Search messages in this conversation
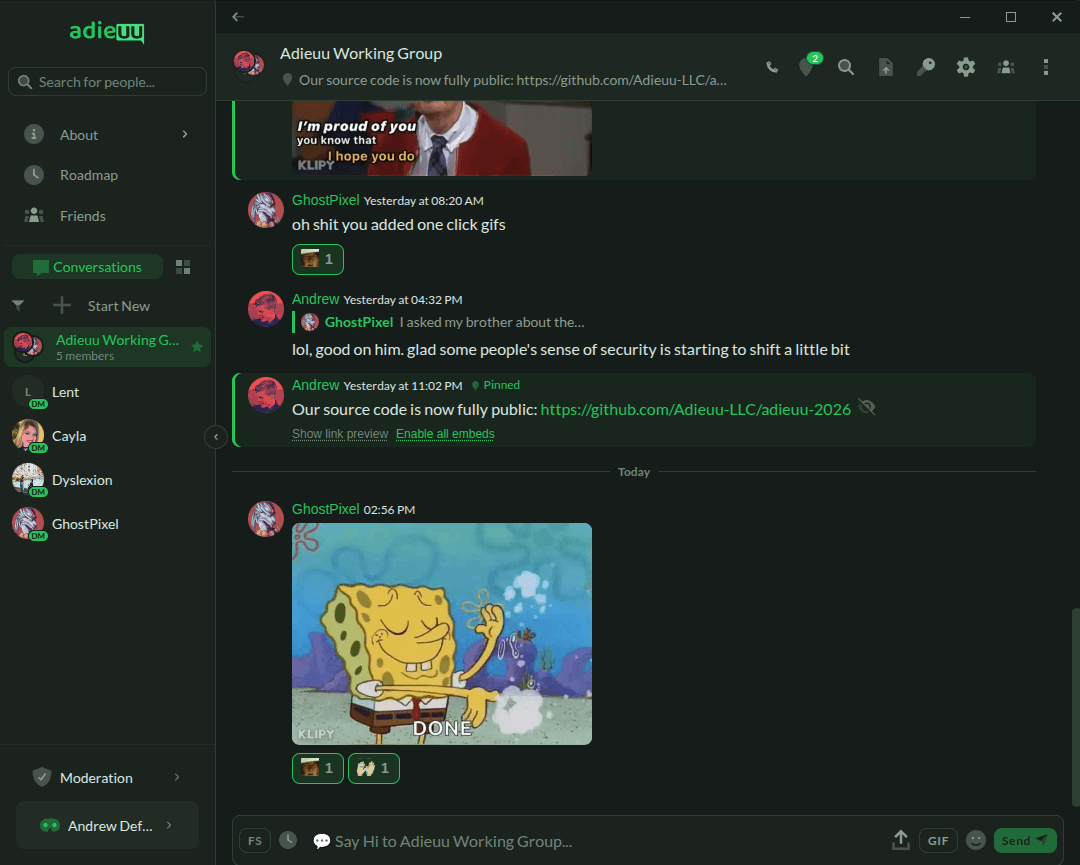 (x=846, y=67)
